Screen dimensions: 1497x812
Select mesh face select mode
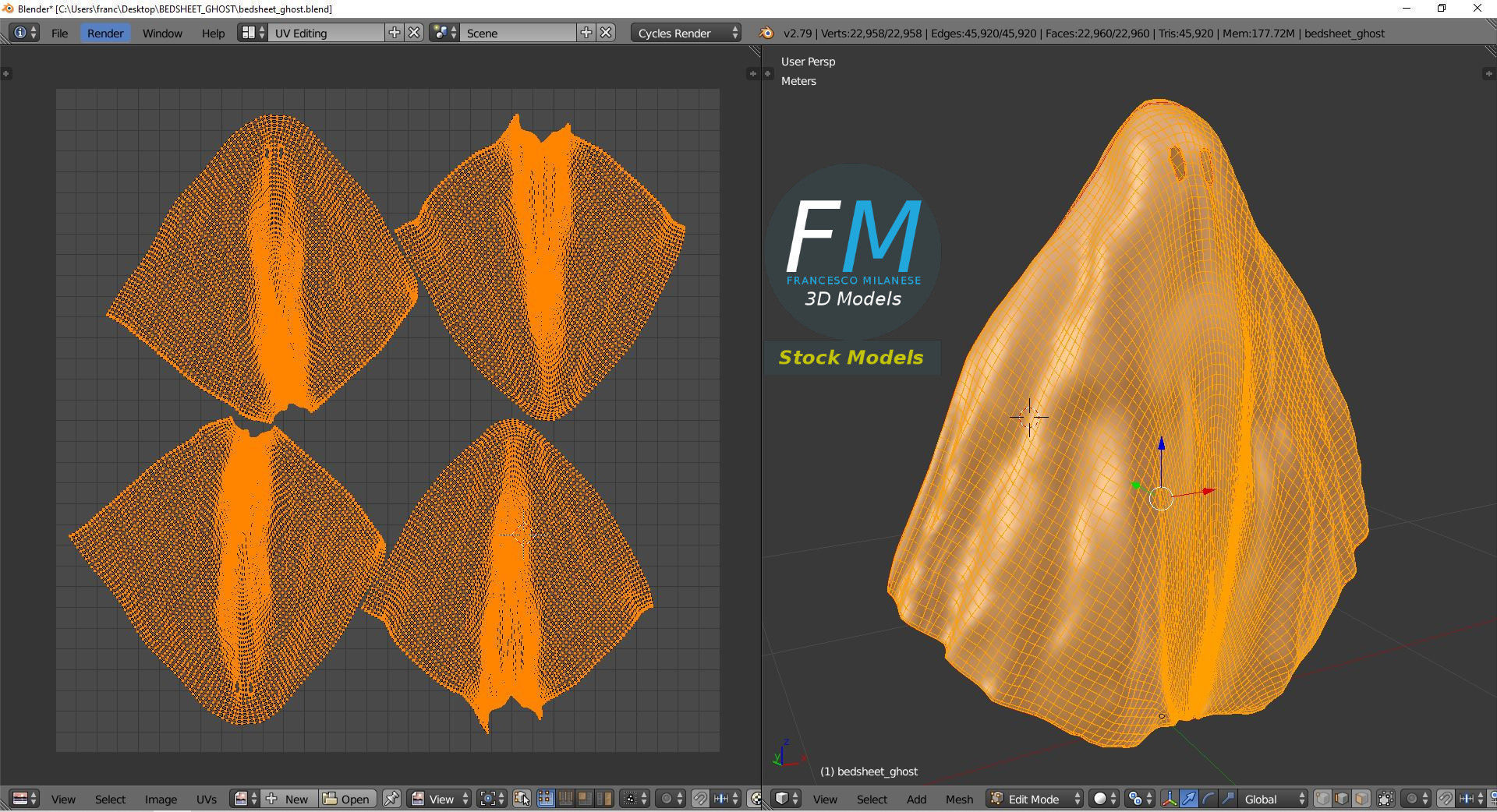[1361, 799]
